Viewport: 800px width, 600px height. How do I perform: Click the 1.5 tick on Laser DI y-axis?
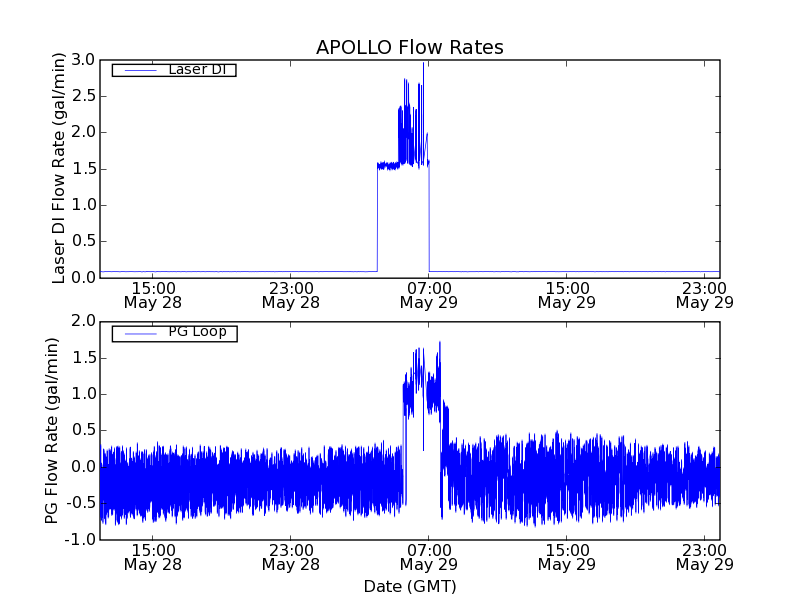[83, 168]
